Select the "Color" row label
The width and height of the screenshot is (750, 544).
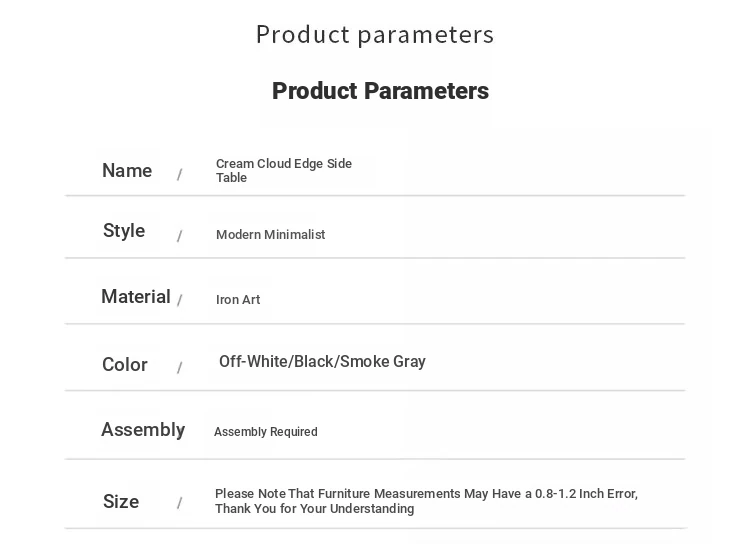pos(125,365)
